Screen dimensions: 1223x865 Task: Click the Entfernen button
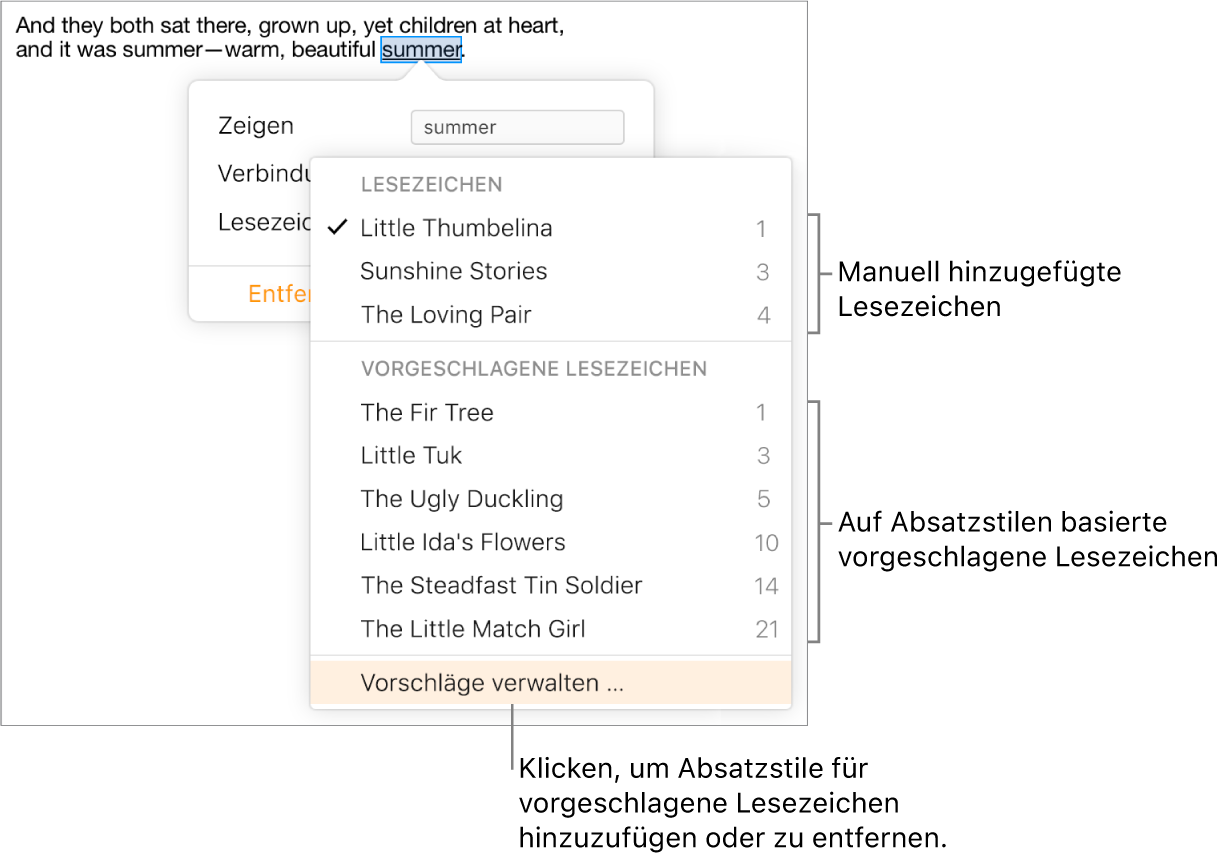pos(280,294)
